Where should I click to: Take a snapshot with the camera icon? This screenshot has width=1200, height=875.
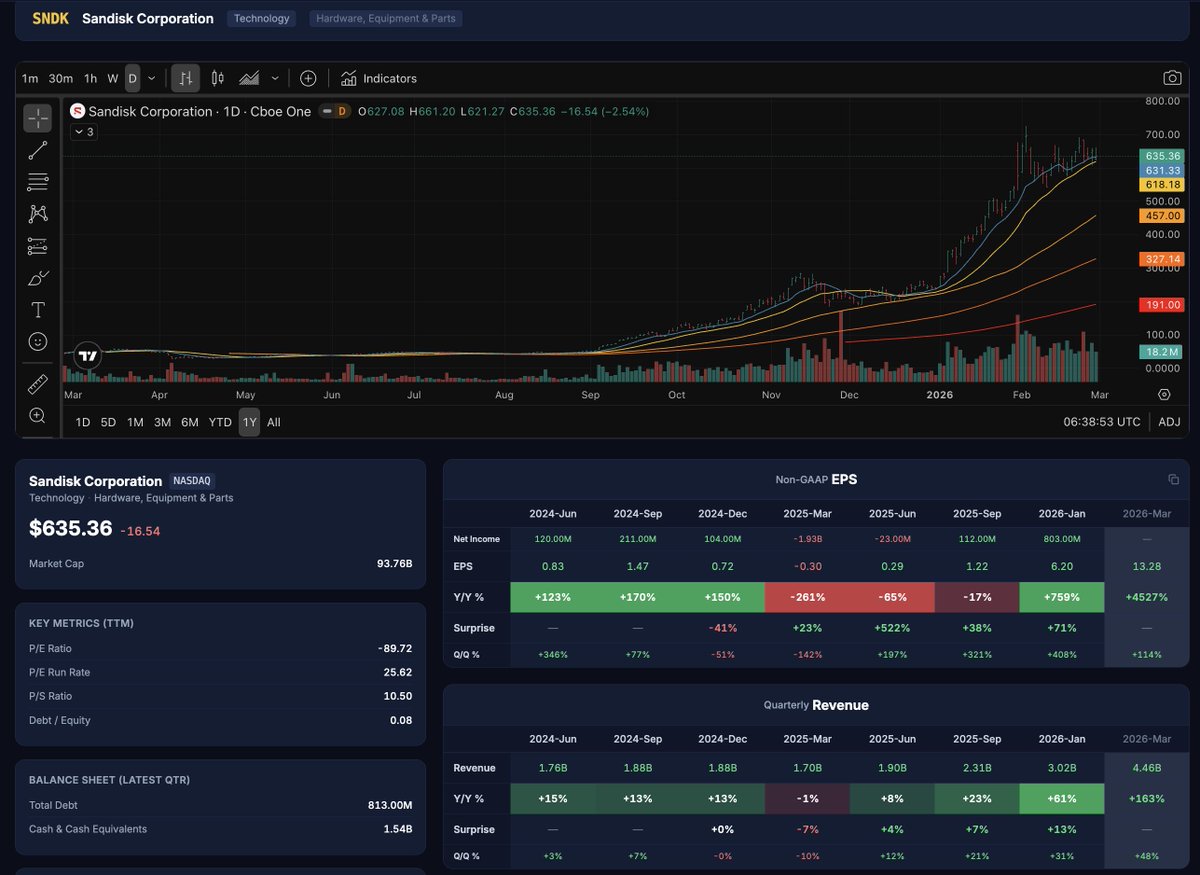(x=1172, y=77)
